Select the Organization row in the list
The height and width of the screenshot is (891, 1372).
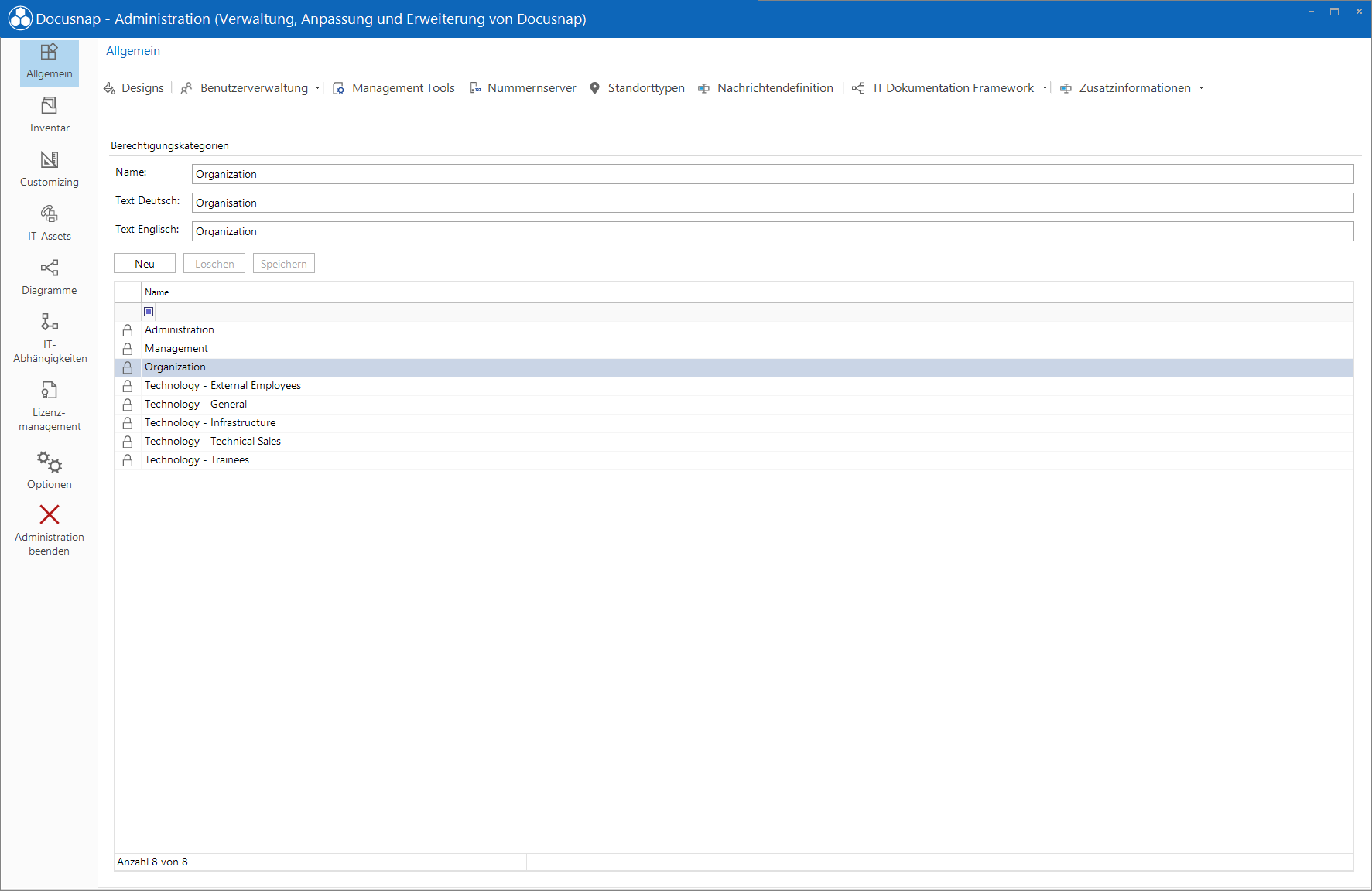click(734, 367)
